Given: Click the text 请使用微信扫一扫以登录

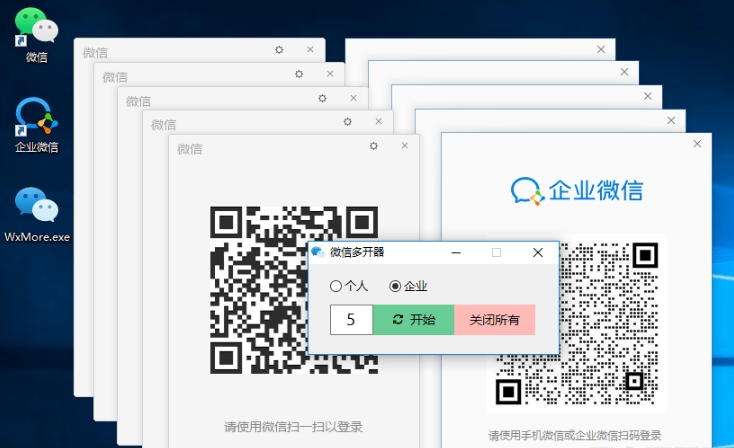Looking at the screenshot, I should pyautogui.click(x=294, y=427).
